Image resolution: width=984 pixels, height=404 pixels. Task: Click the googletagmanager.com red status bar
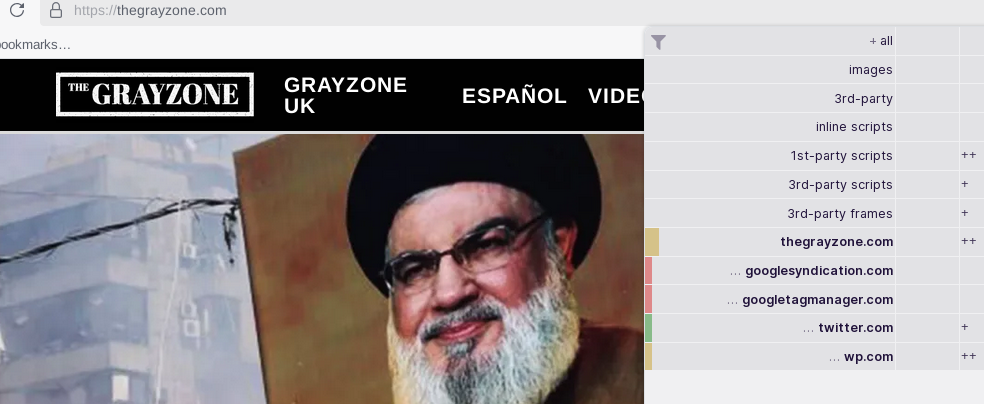click(649, 300)
